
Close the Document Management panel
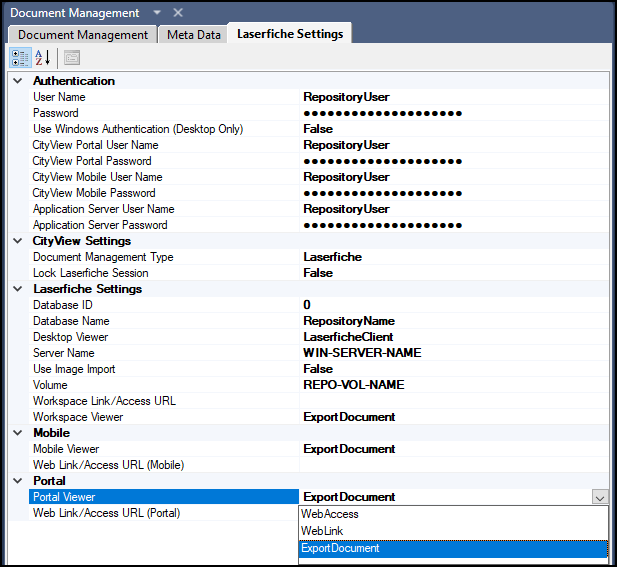[178, 13]
